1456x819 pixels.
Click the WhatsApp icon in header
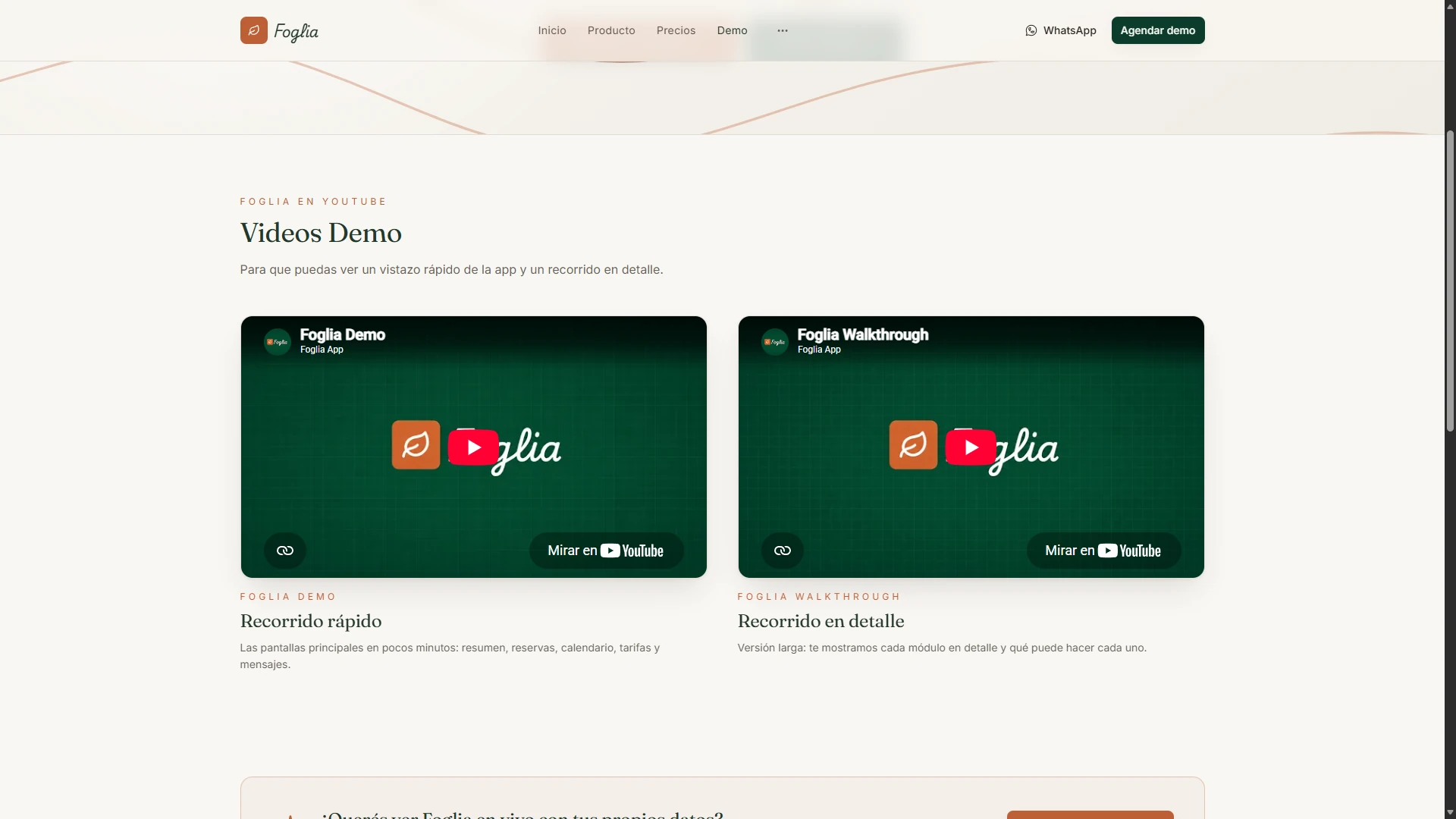click(1031, 30)
